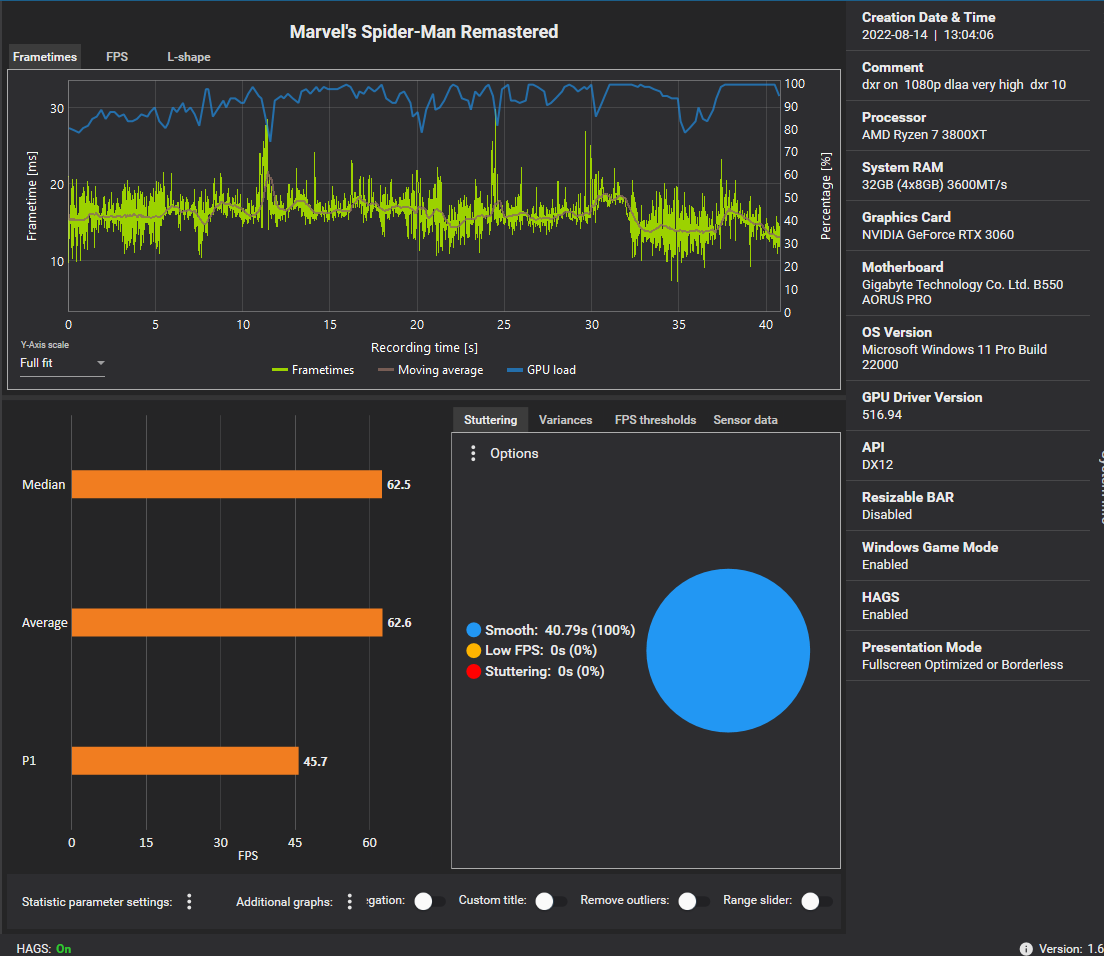The height and width of the screenshot is (956, 1104).
Task: Click the Windows 11 Pro Build 22000 text
Action: [x=954, y=357]
